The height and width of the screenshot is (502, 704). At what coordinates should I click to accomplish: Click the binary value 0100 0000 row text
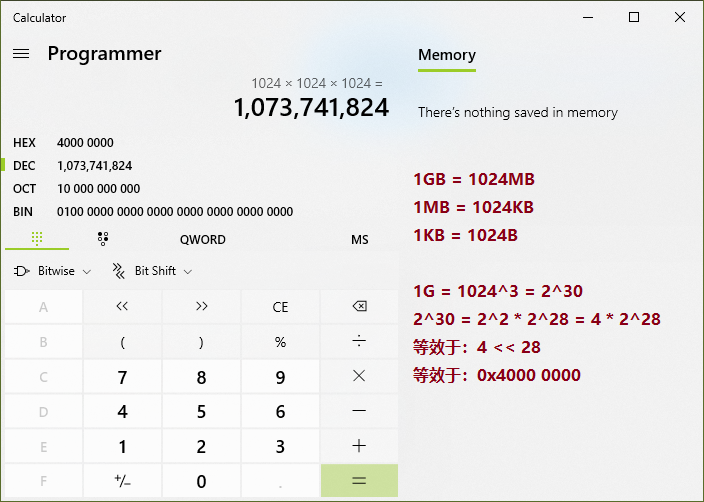175,211
